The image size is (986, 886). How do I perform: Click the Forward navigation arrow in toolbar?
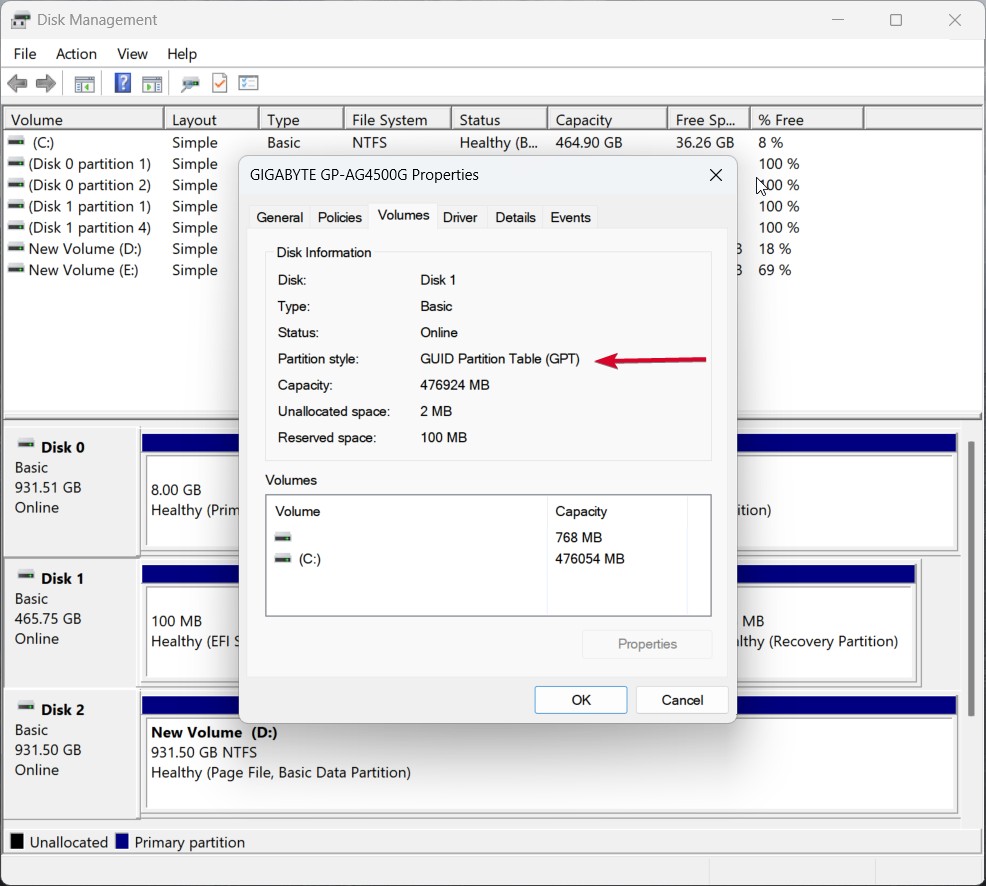click(x=45, y=83)
